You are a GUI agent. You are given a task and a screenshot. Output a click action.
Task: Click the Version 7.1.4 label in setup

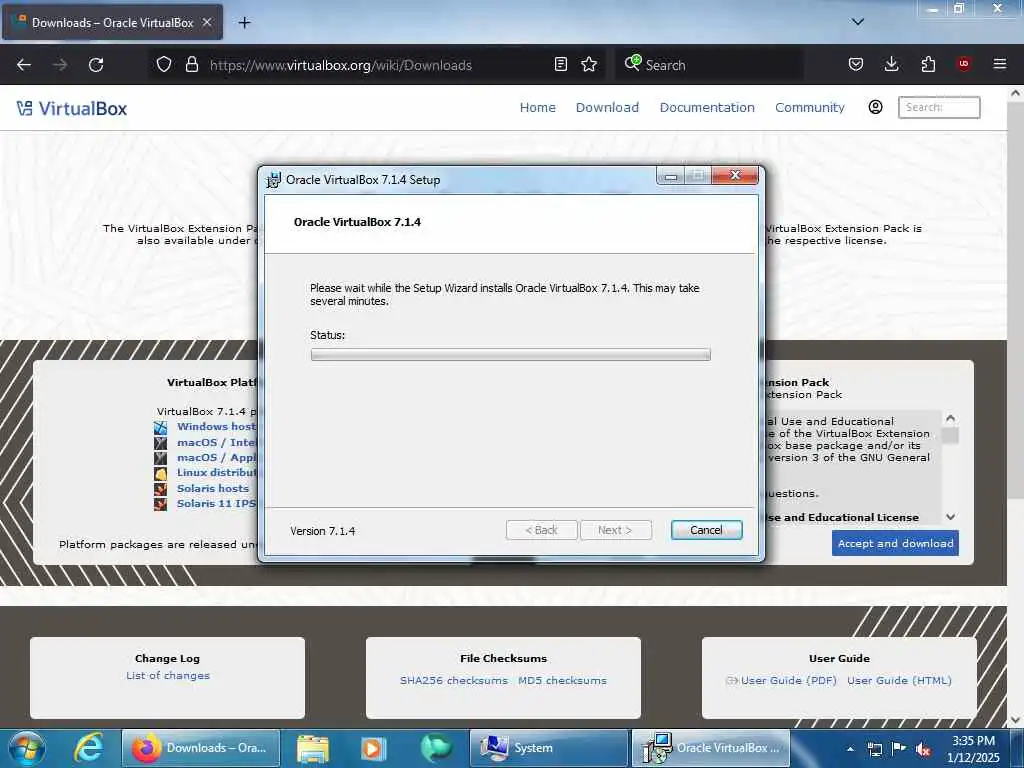click(323, 531)
